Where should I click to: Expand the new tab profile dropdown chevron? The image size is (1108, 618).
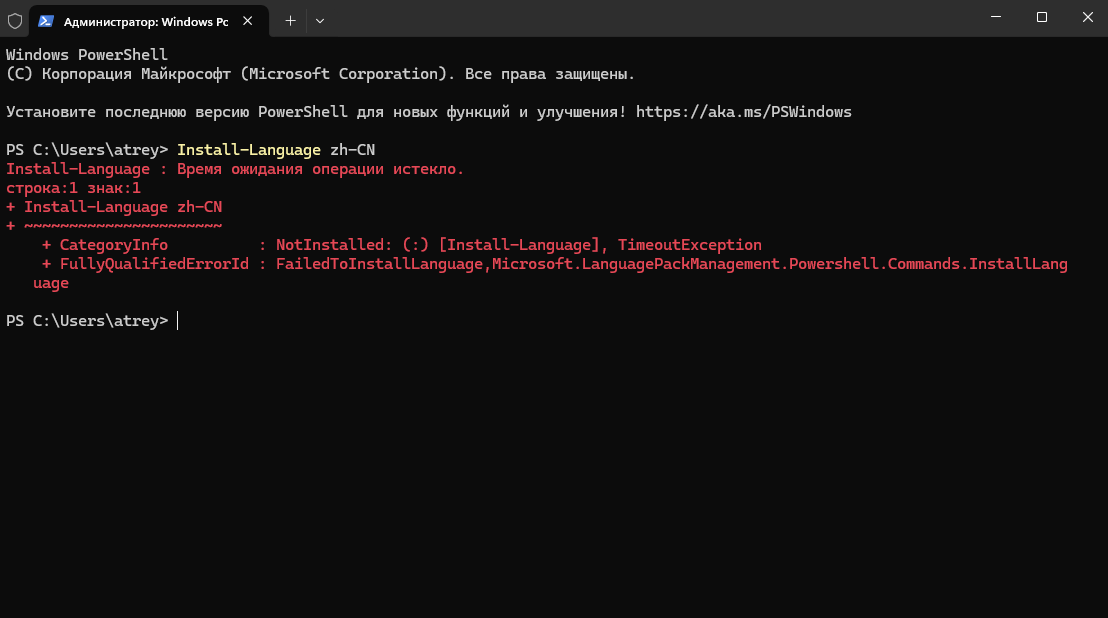point(320,21)
